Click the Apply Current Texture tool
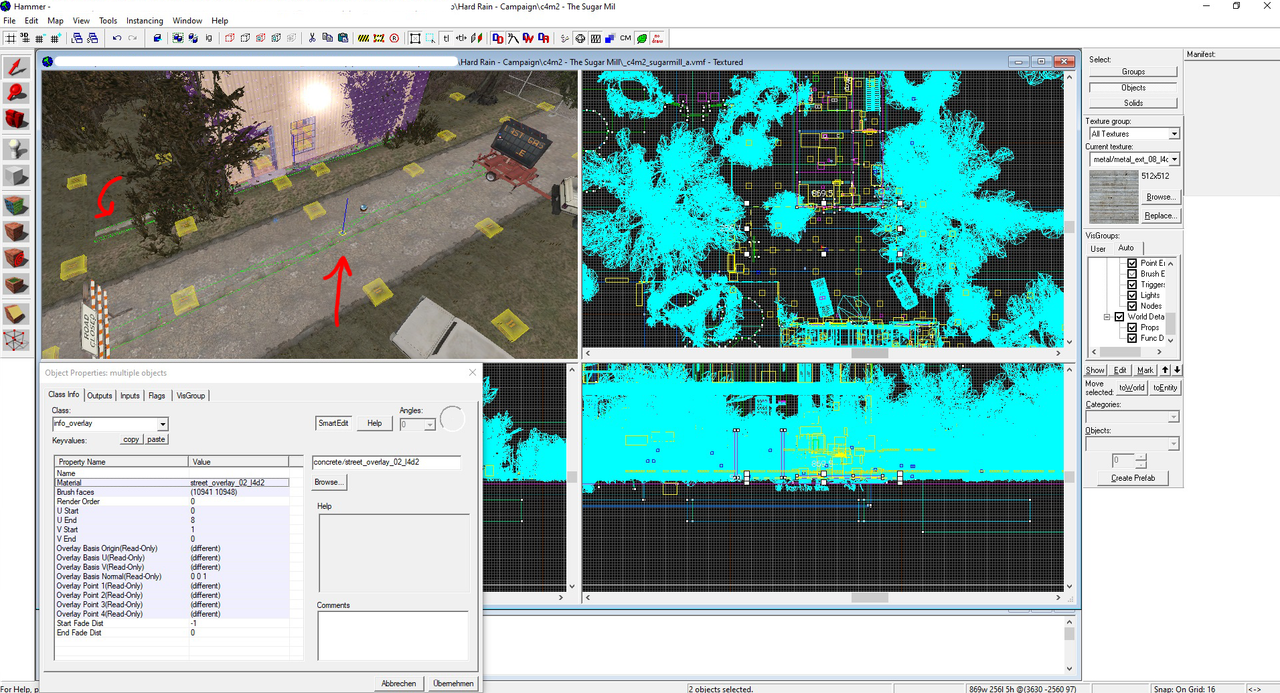Image resolution: width=1280 pixels, height=693 pixels. click(16, 231)
